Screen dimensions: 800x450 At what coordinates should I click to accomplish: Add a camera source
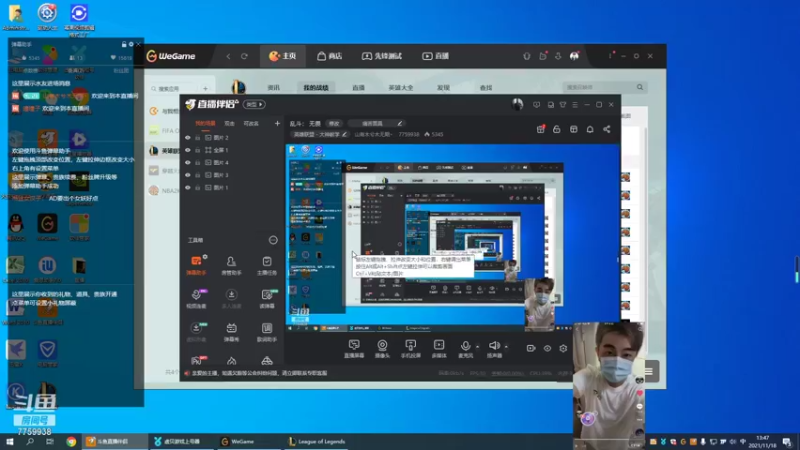click(382, 348)
